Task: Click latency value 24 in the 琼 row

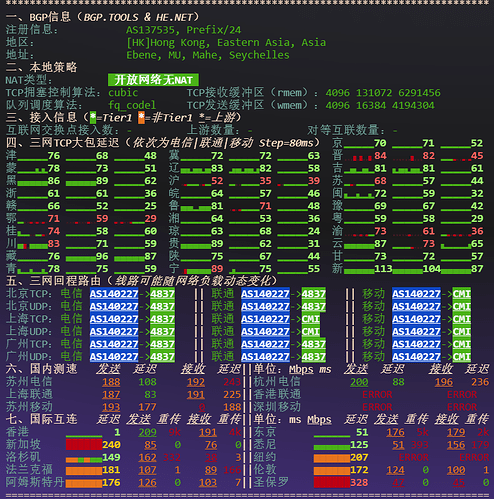Action: click(314, 231)
